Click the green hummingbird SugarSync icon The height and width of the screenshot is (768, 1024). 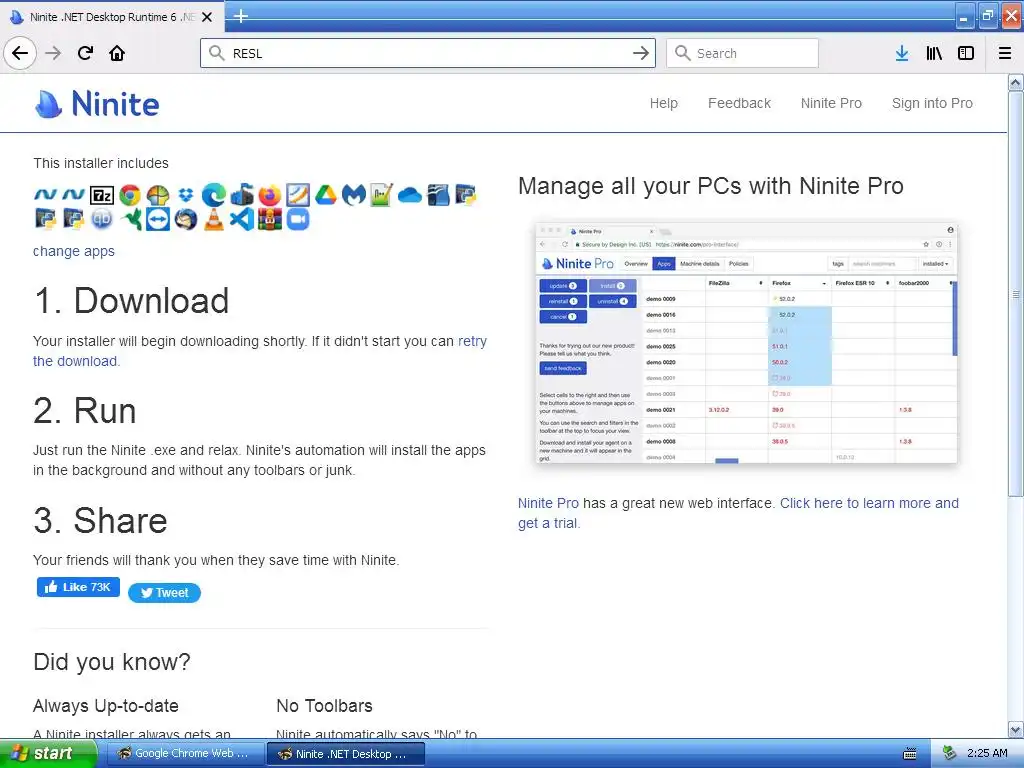tap(130, 219)
